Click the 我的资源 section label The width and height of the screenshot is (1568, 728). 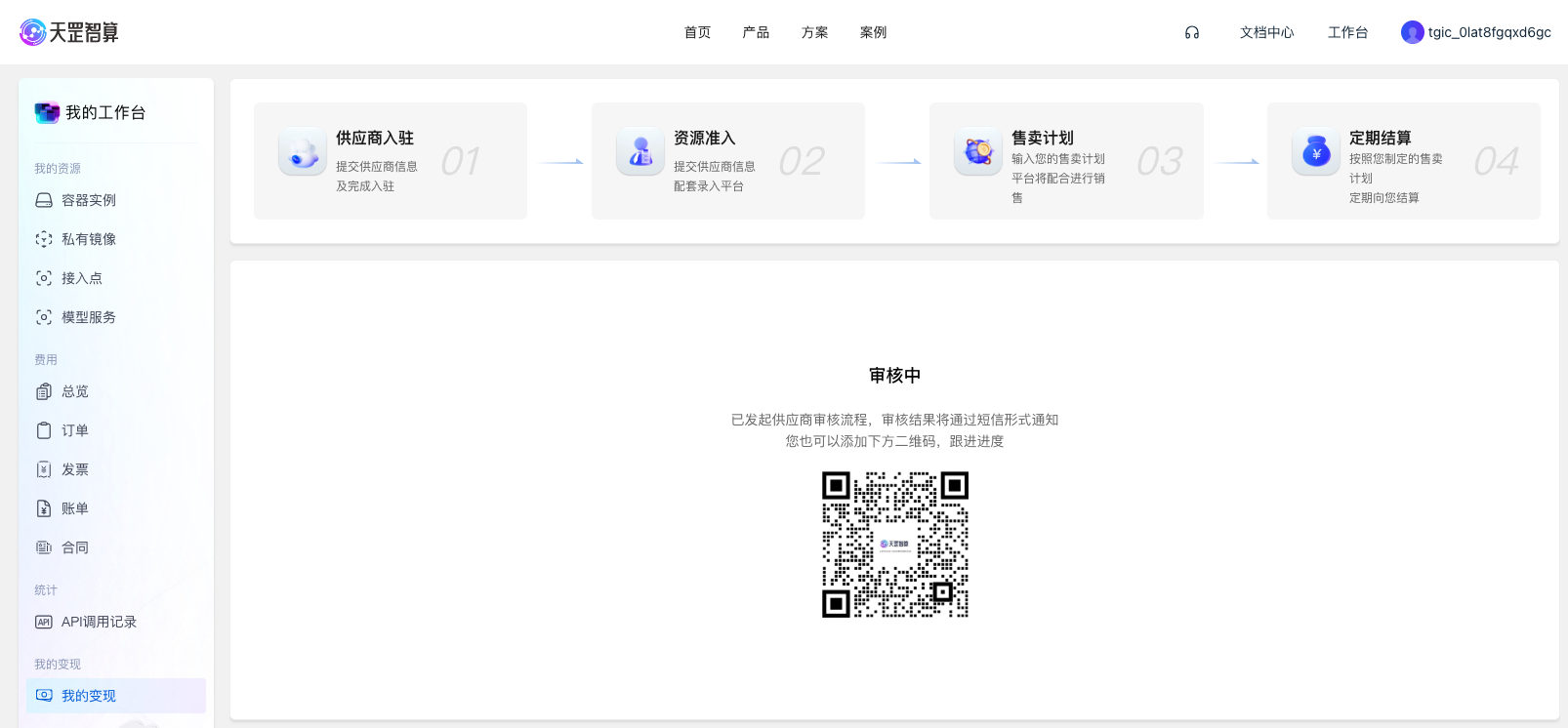tap(58, 169)
